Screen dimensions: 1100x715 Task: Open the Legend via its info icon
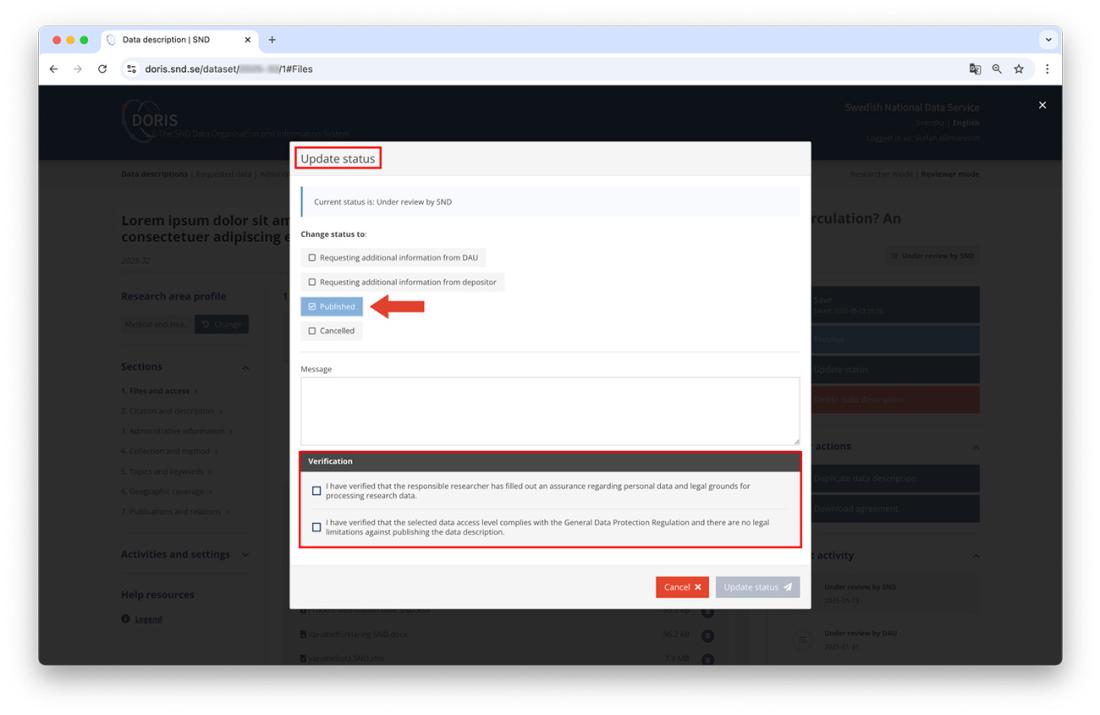(124, 617)
